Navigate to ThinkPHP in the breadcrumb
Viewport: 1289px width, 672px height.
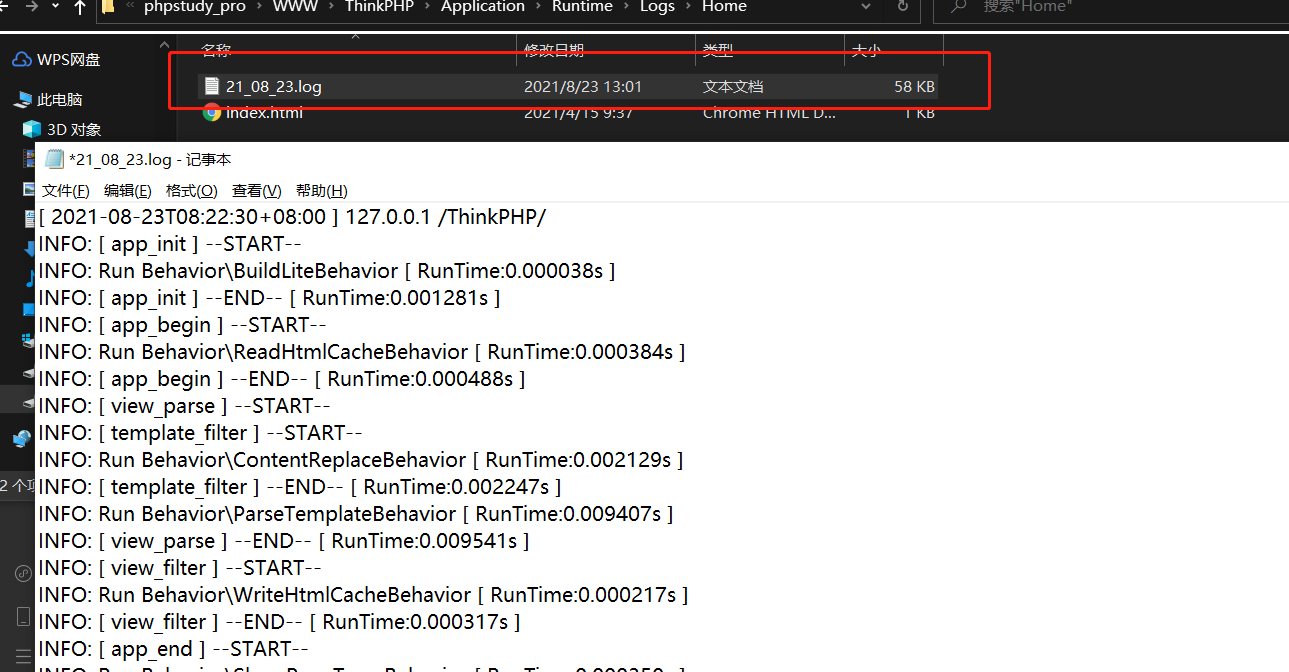[379, 6]
